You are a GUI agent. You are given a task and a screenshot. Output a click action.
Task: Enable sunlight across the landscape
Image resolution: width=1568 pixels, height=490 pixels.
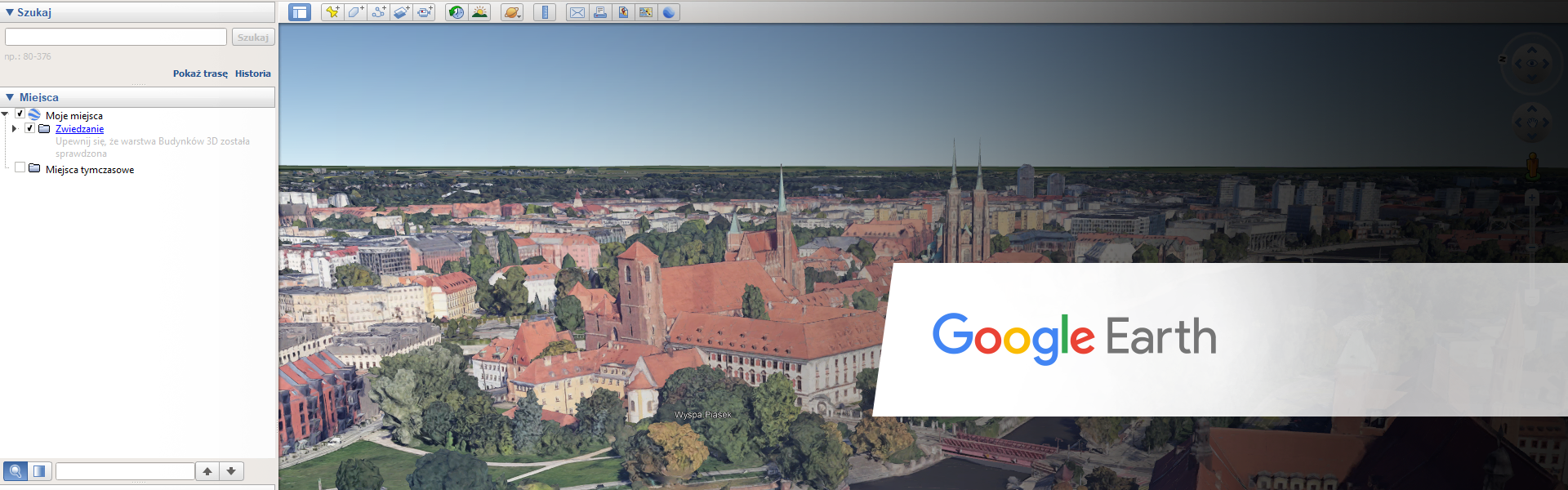pyautogui.click(x=479, y=12)
